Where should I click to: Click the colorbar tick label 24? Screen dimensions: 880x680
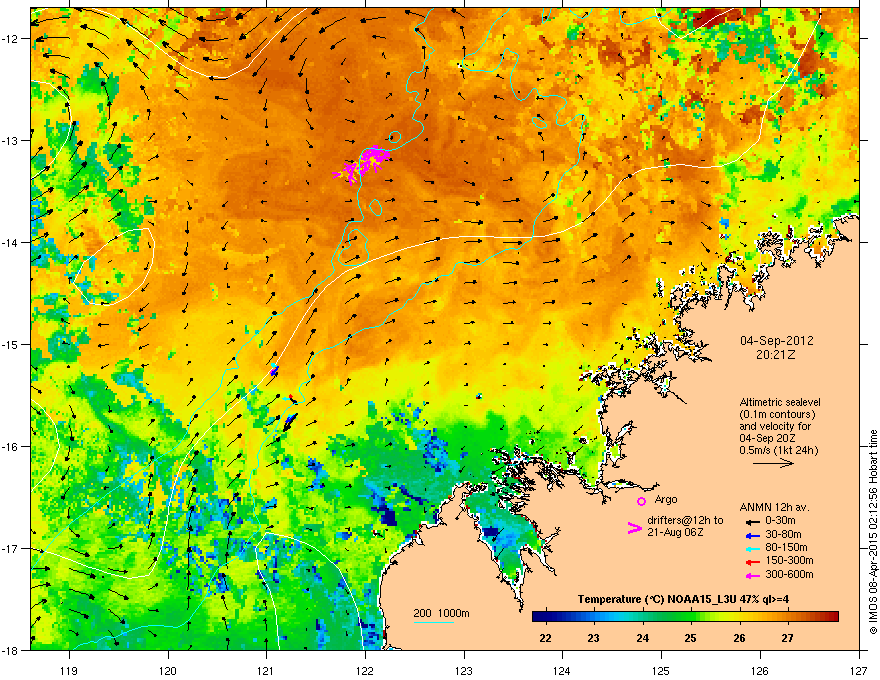coord(642,638)
